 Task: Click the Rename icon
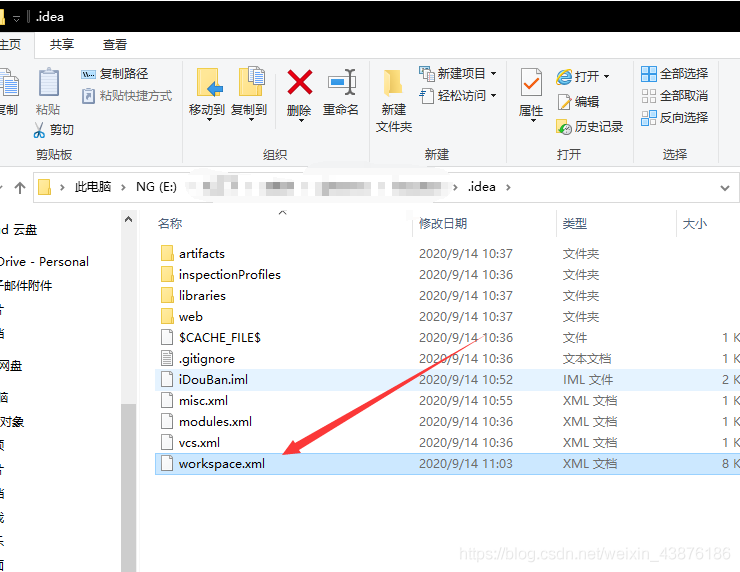341,82
